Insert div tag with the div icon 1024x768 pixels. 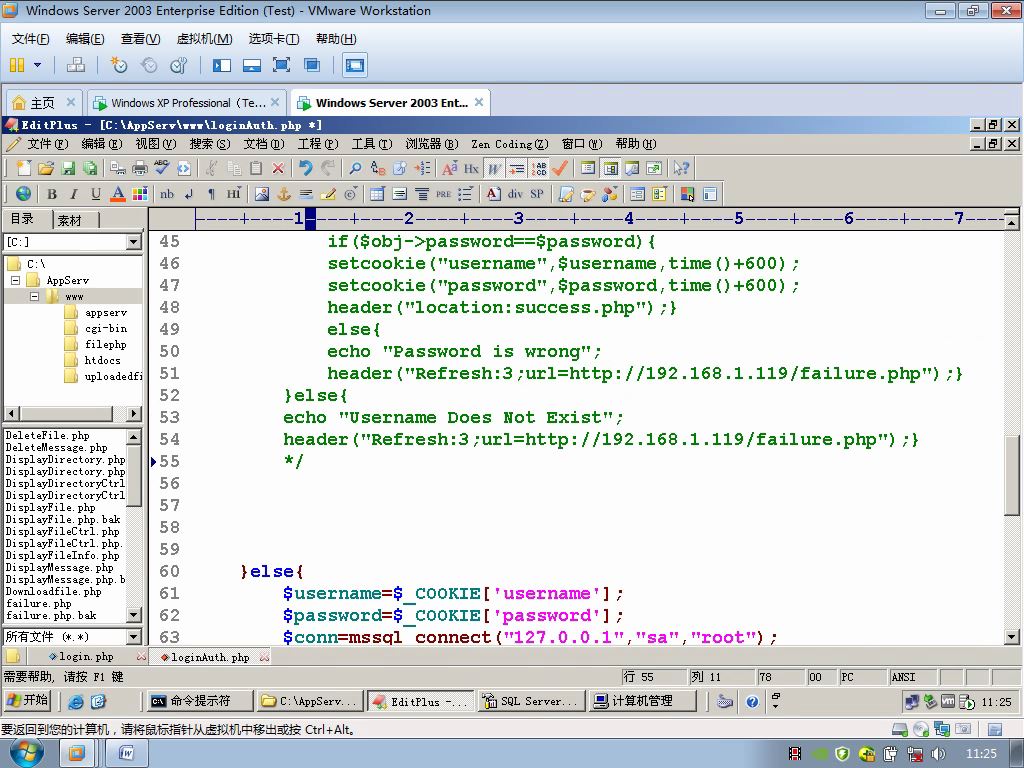pos(515,193)
